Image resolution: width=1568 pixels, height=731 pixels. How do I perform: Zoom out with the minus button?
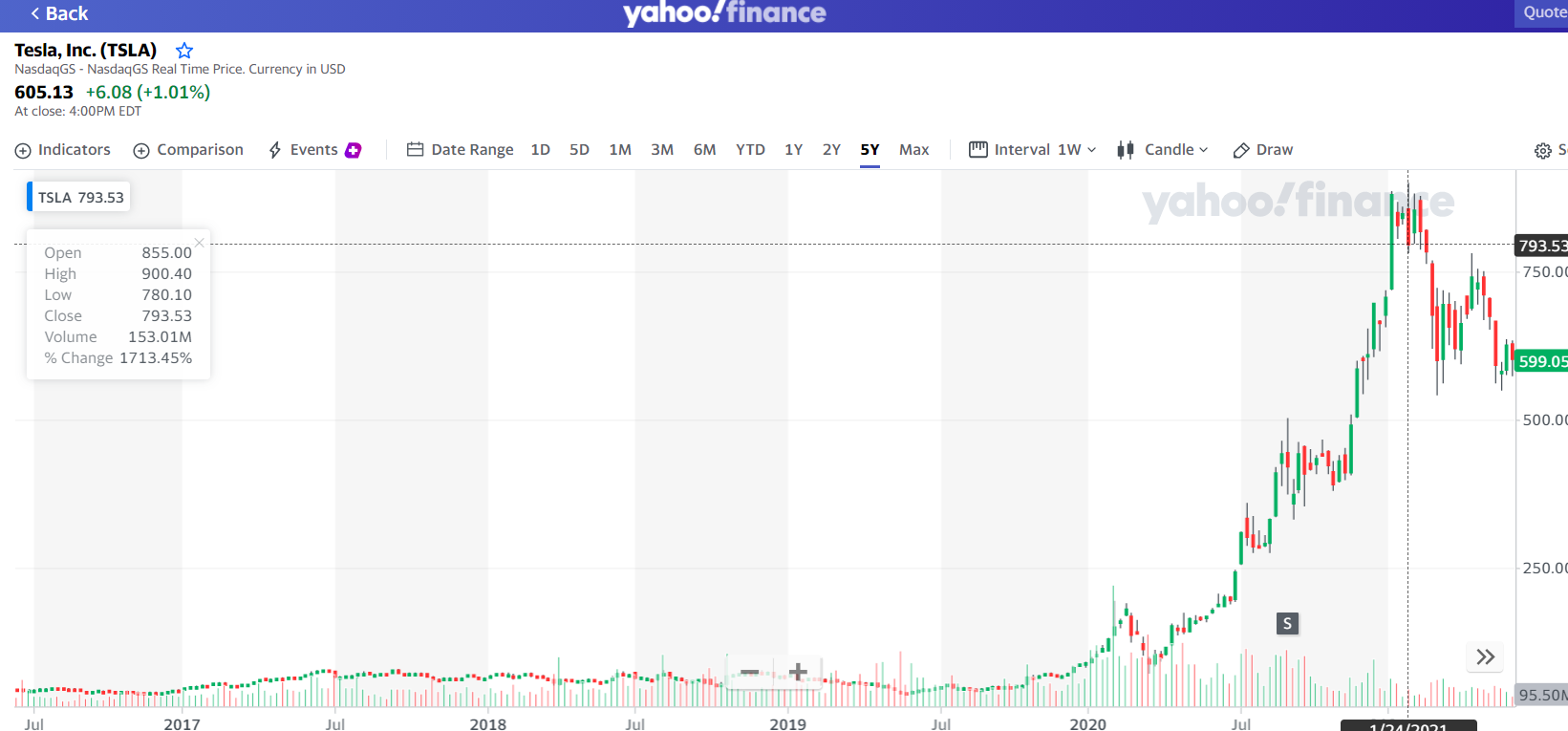[x=750, y=672]
